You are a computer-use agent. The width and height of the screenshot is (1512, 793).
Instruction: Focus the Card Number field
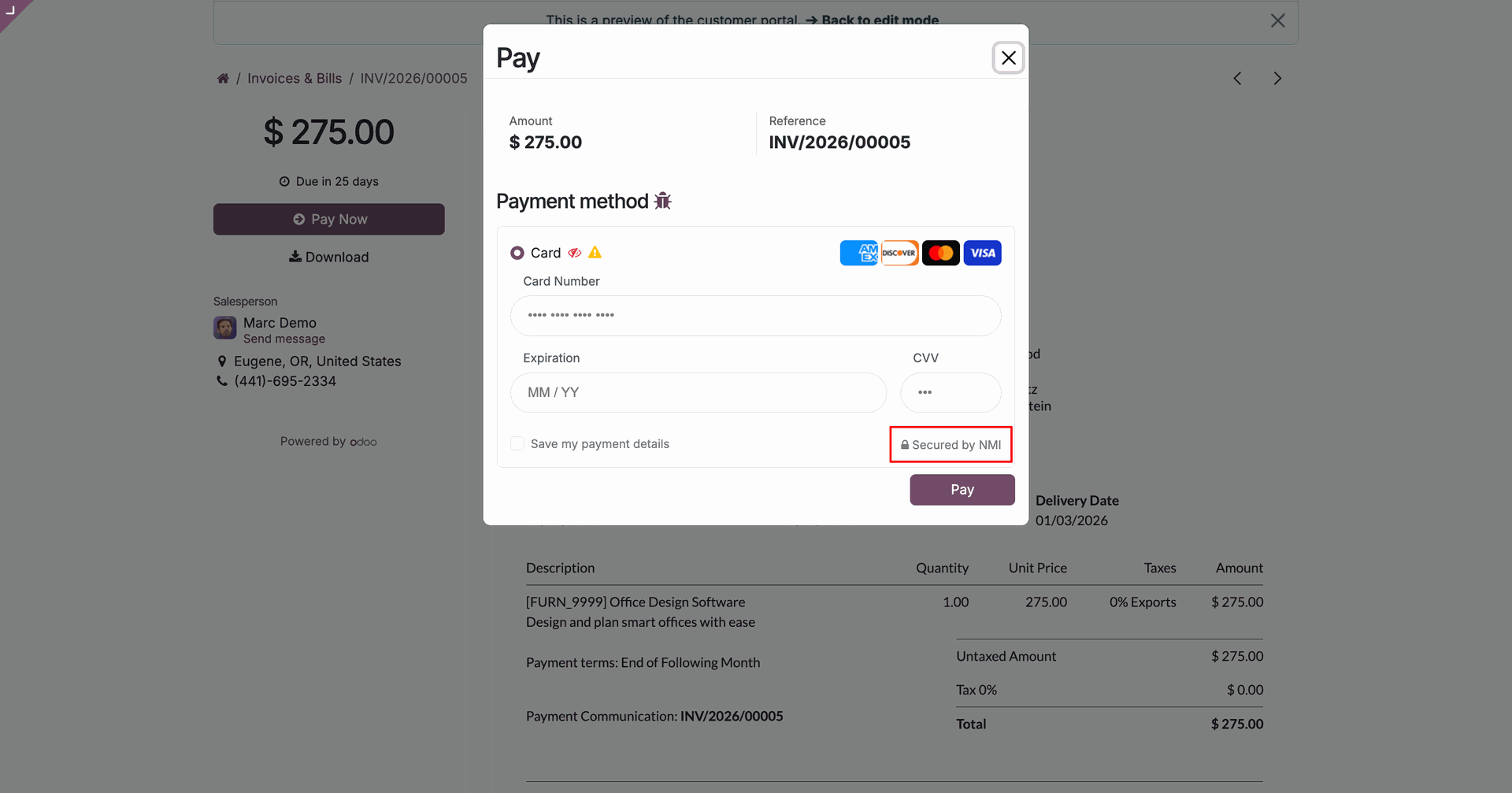pos(755,316)
